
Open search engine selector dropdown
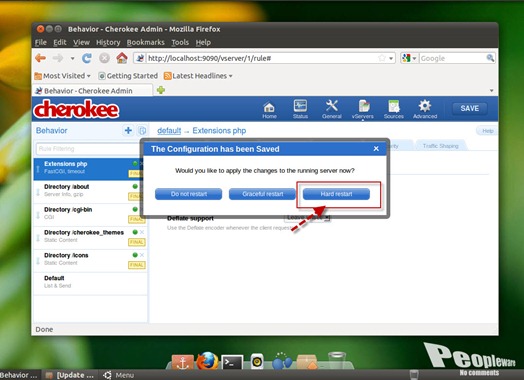point(409,58)
